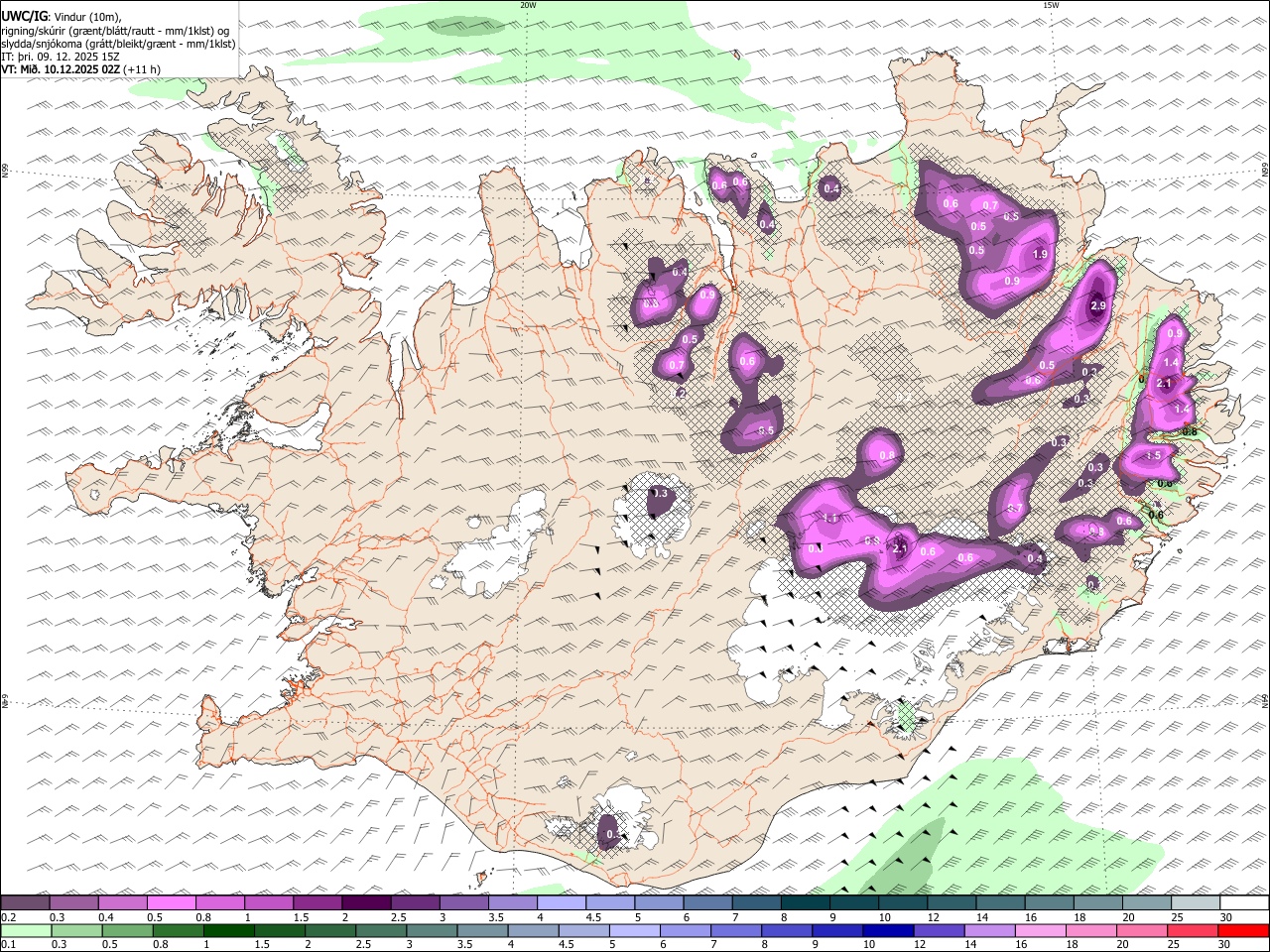The image size is (1270, 952).
Task: Click the 1.1 precipitation value on the map
Action: 831,519
